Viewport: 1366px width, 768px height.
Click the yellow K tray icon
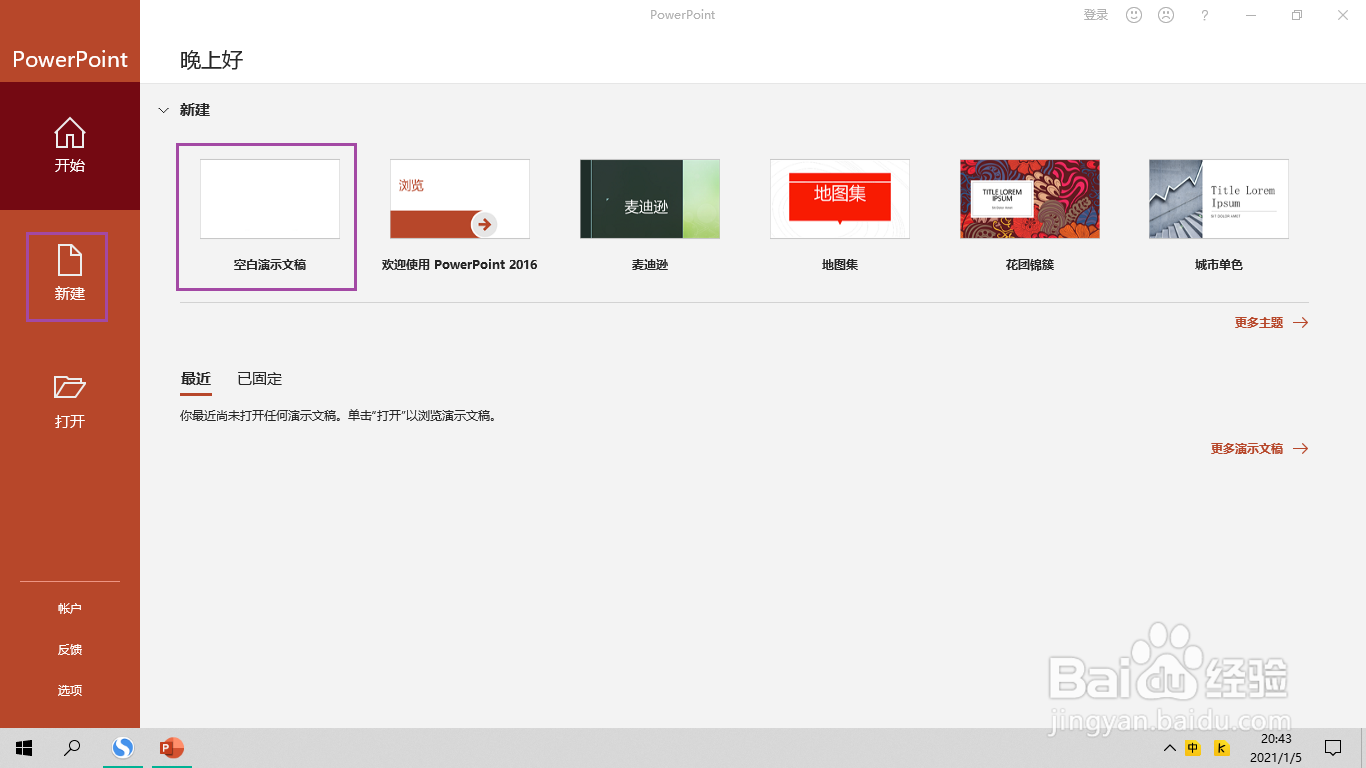pos(1221,748)
